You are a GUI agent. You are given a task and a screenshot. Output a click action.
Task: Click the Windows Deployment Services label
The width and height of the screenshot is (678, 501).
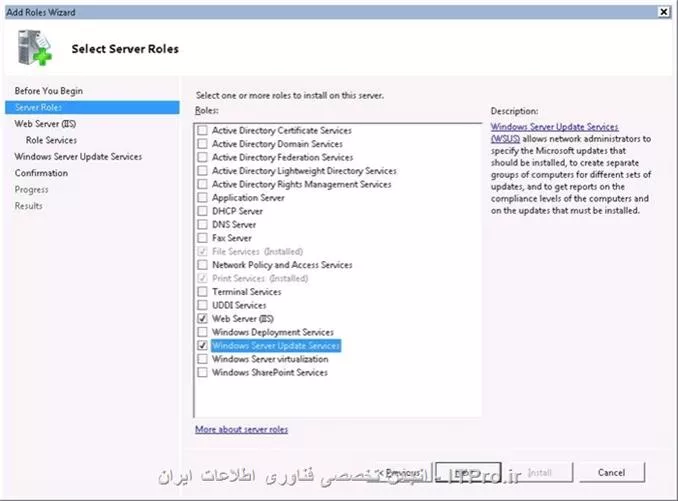(x=273, y=332)
